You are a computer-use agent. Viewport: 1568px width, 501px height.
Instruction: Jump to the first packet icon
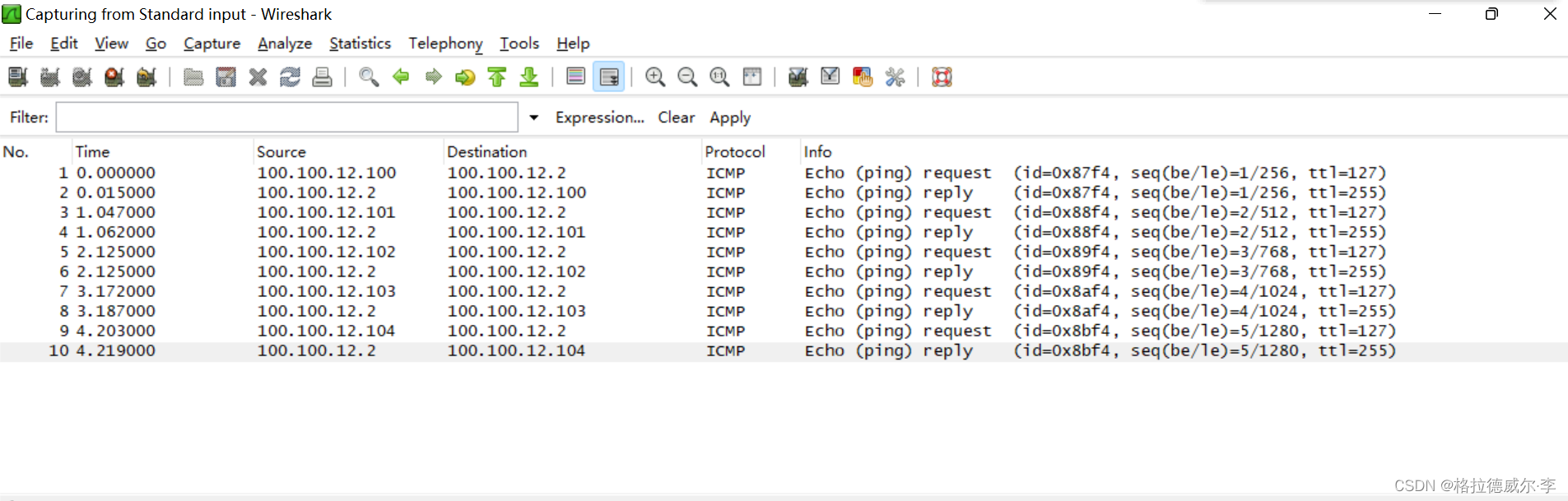pyautogui.click(x=497, y=77)
